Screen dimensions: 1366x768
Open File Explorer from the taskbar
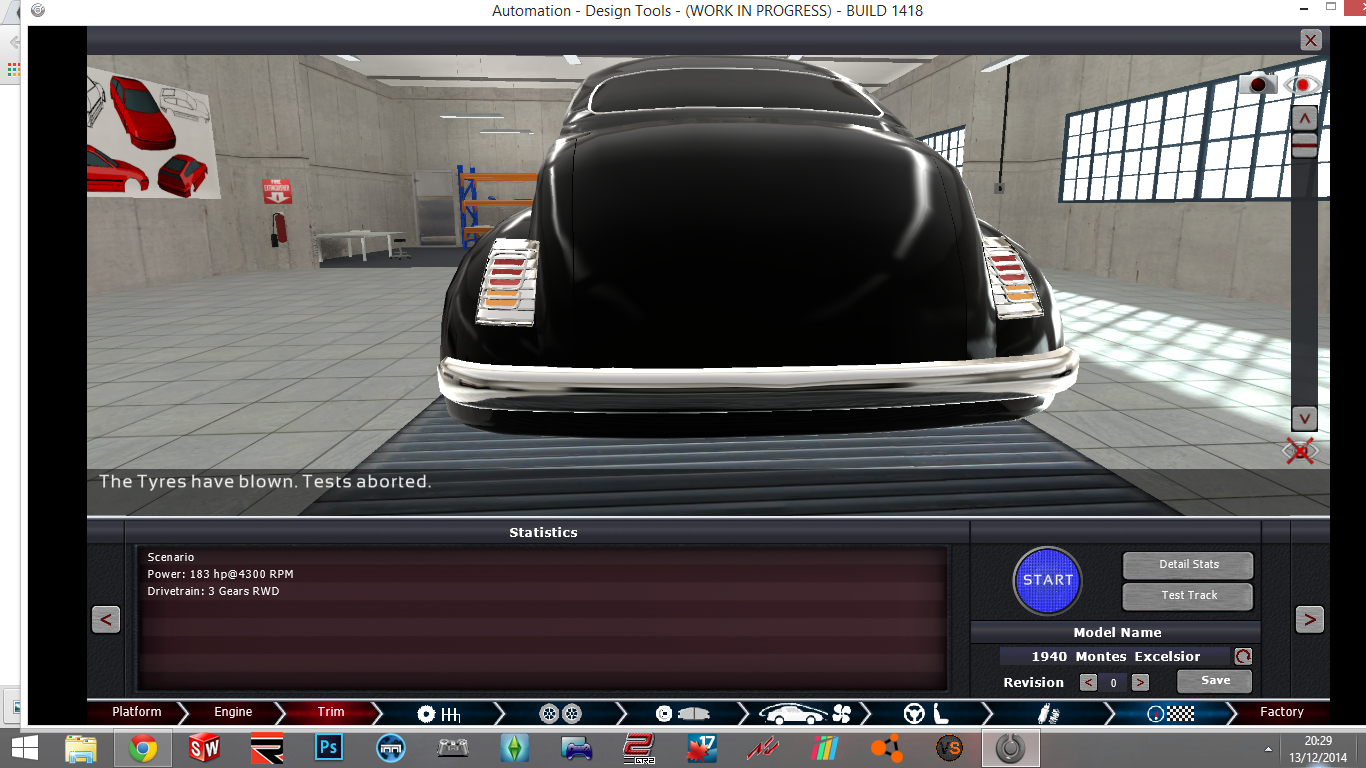(x=80, y=747)
